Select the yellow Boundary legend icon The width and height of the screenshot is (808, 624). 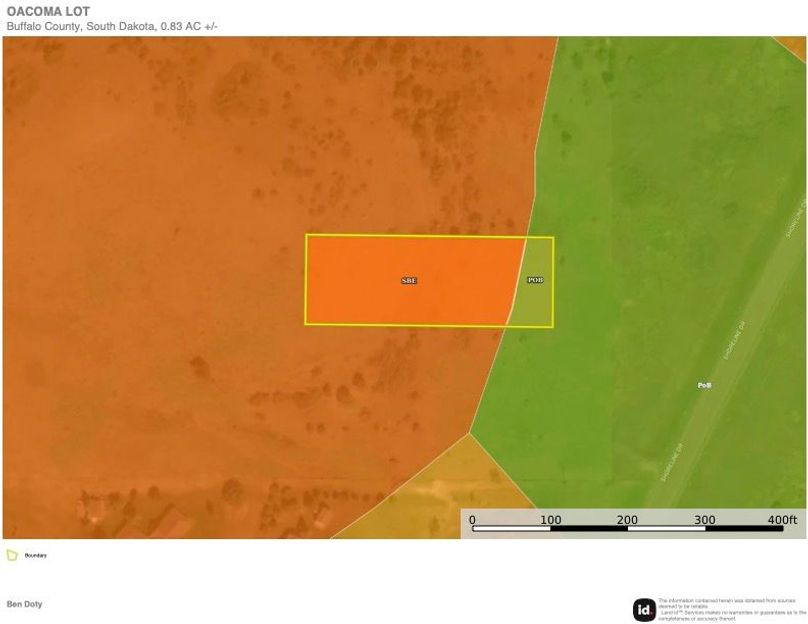(x=14, y=554)
